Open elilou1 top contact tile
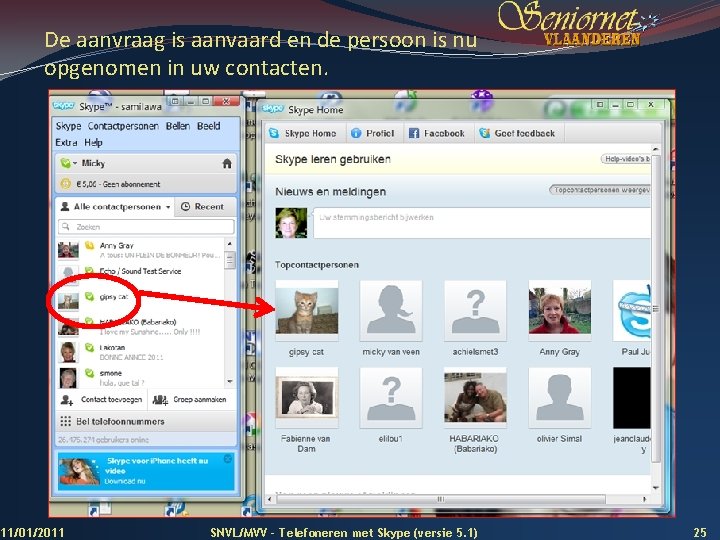 coord(391,398)
